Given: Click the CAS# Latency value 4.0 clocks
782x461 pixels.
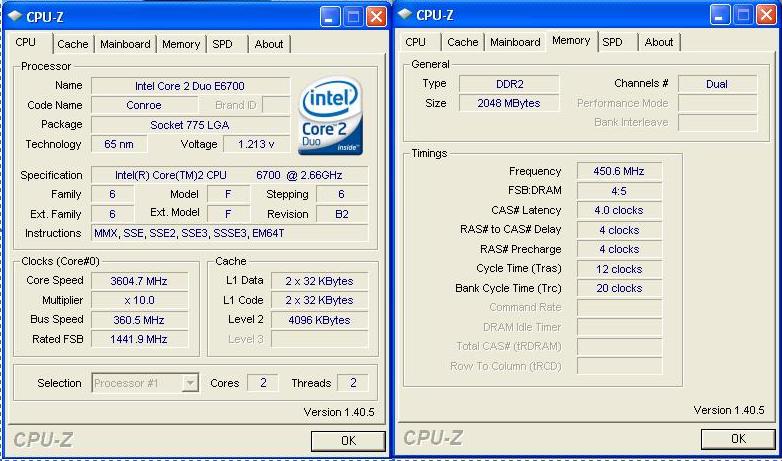Looking at the screenshot, I should pyautogui.click(x=619, y=211).
